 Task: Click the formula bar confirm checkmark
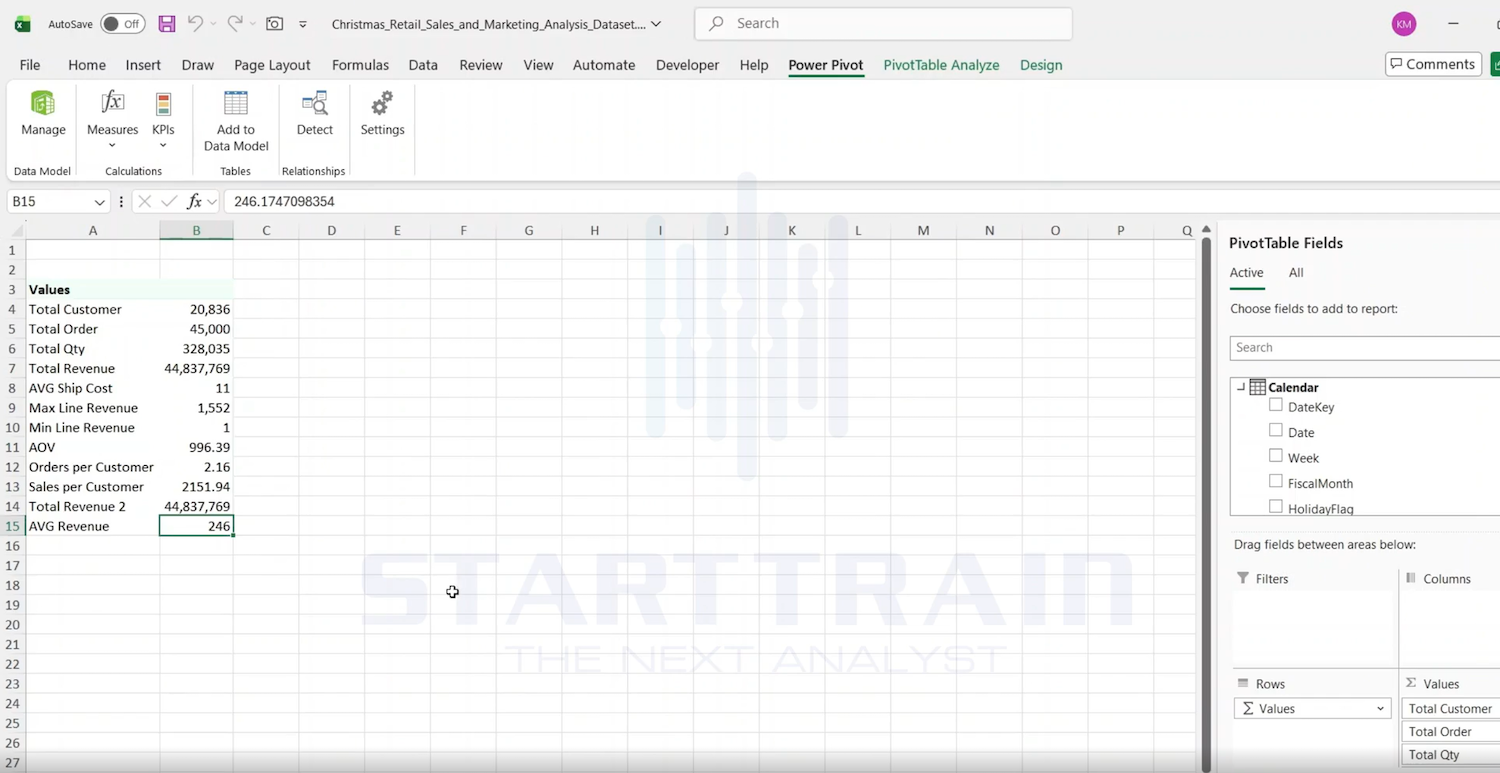point(169,201)
